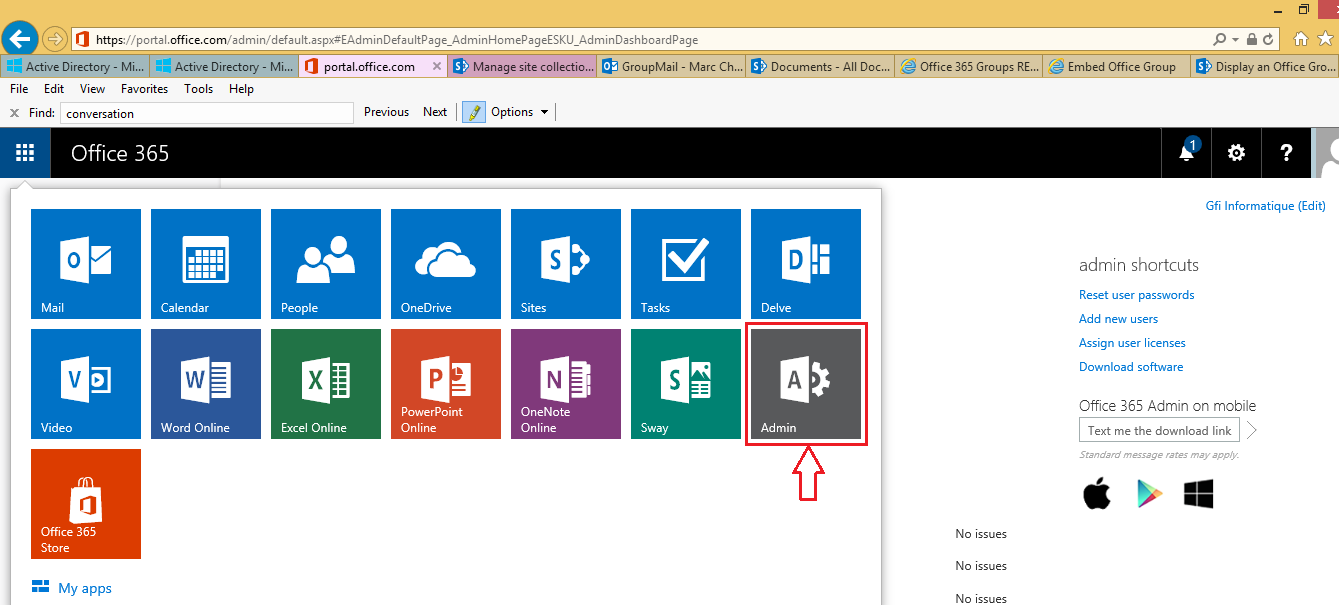Launch the Excel Online tile

click(x=326, y=384)
